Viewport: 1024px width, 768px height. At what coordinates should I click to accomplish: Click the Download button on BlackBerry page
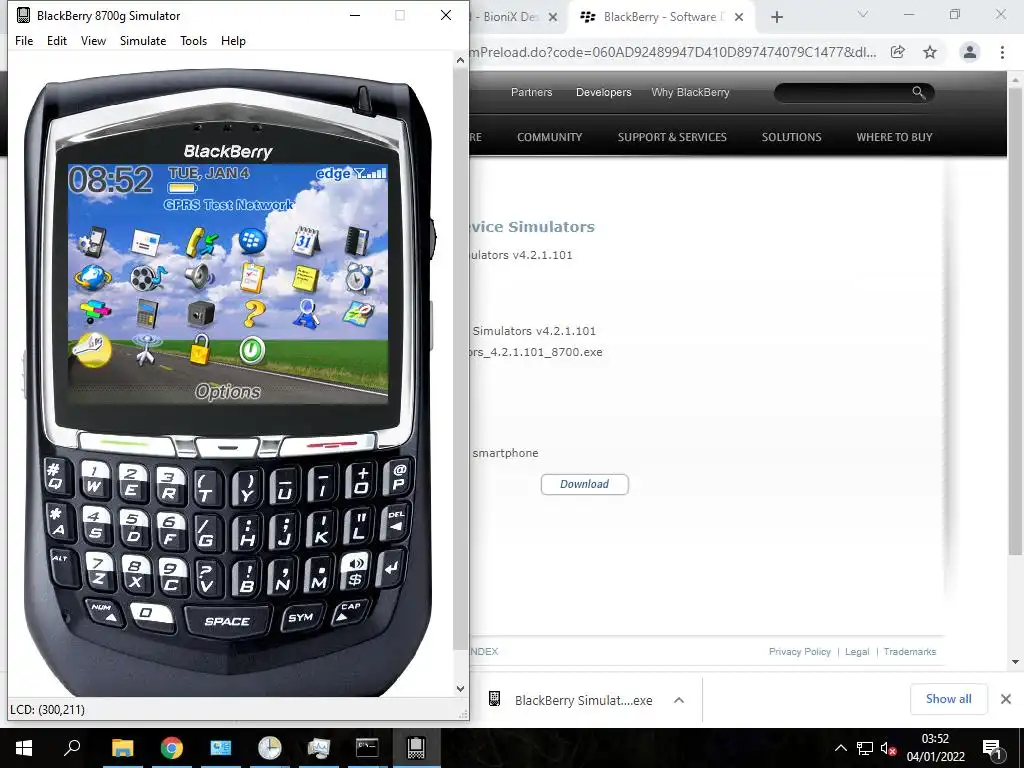click(x=584, y=484)
